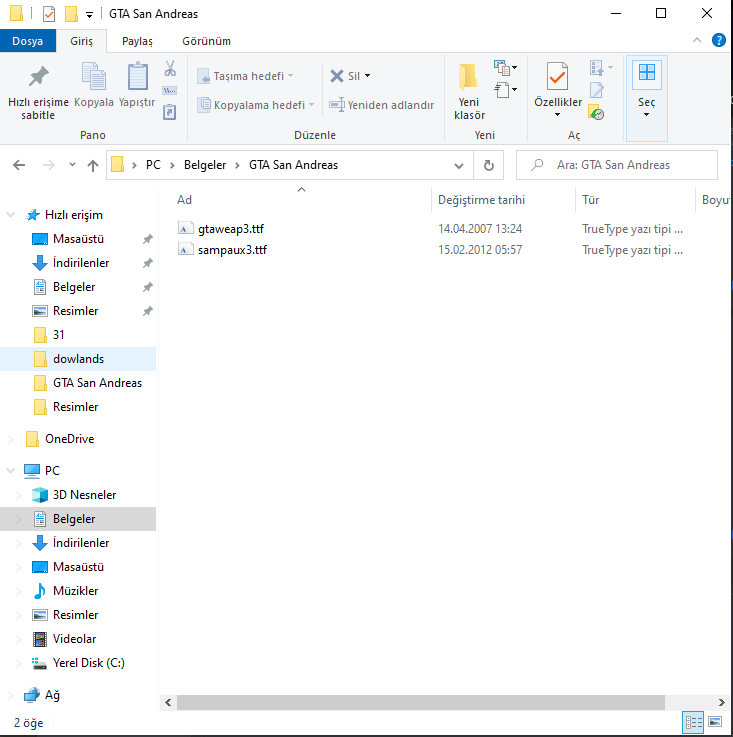The image size is (733, 737).
Task: Open the easy access dropdown icon
Action: tap(505, 89)
